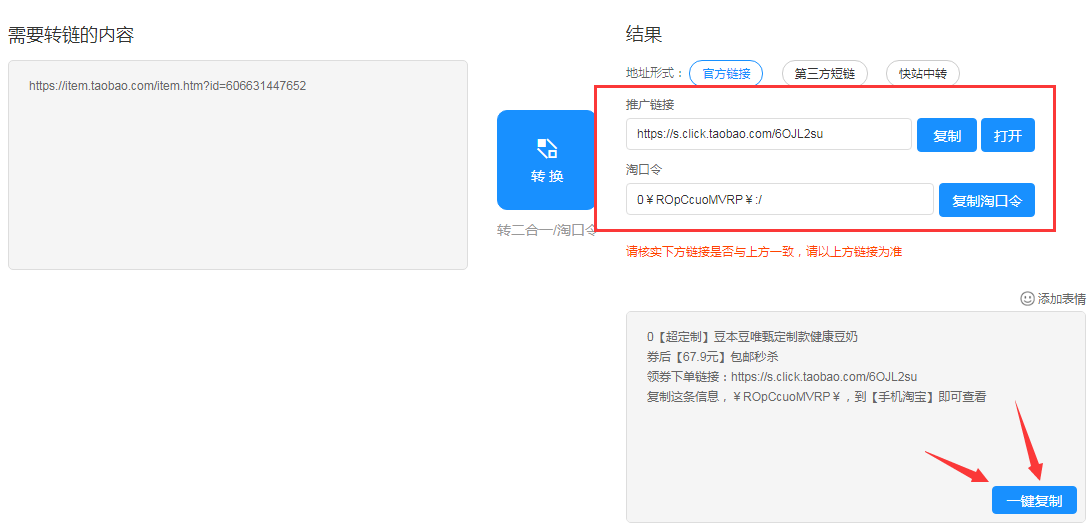Click the smiley face emoji icon
This screenshot has width=1091, height=524.
coord(1027,298)
